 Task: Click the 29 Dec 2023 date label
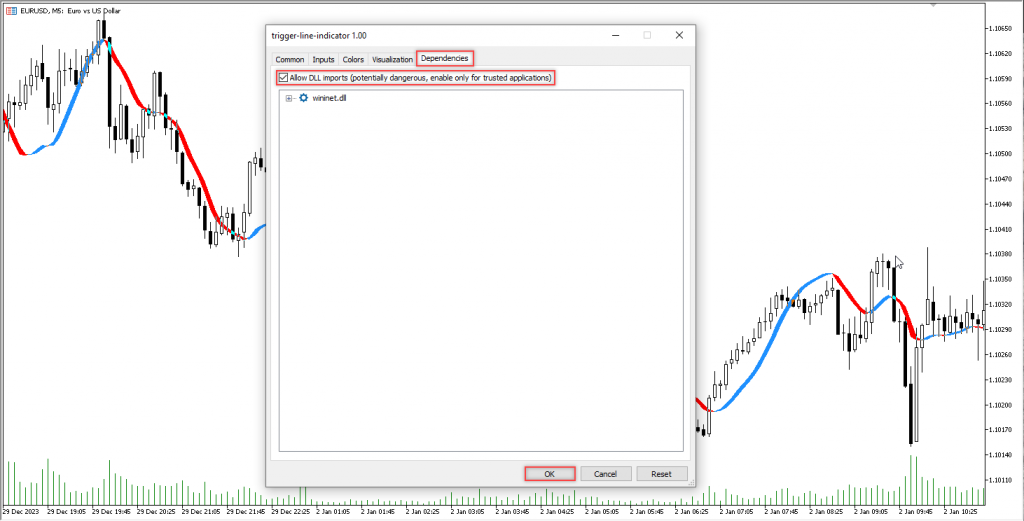pyautogui.click(x=22, y=512)
